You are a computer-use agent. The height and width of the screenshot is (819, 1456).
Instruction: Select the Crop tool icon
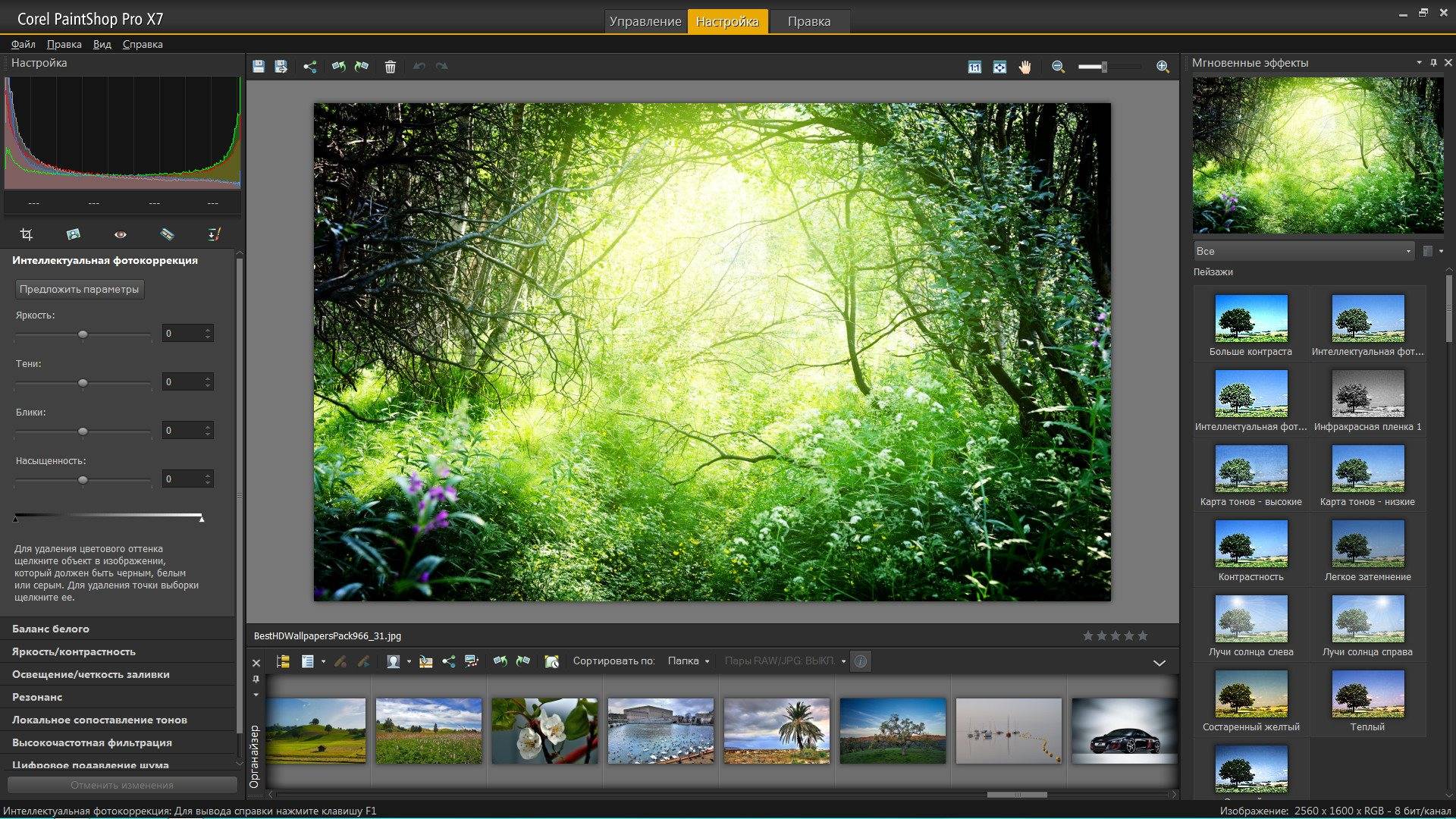coord(27,234)
